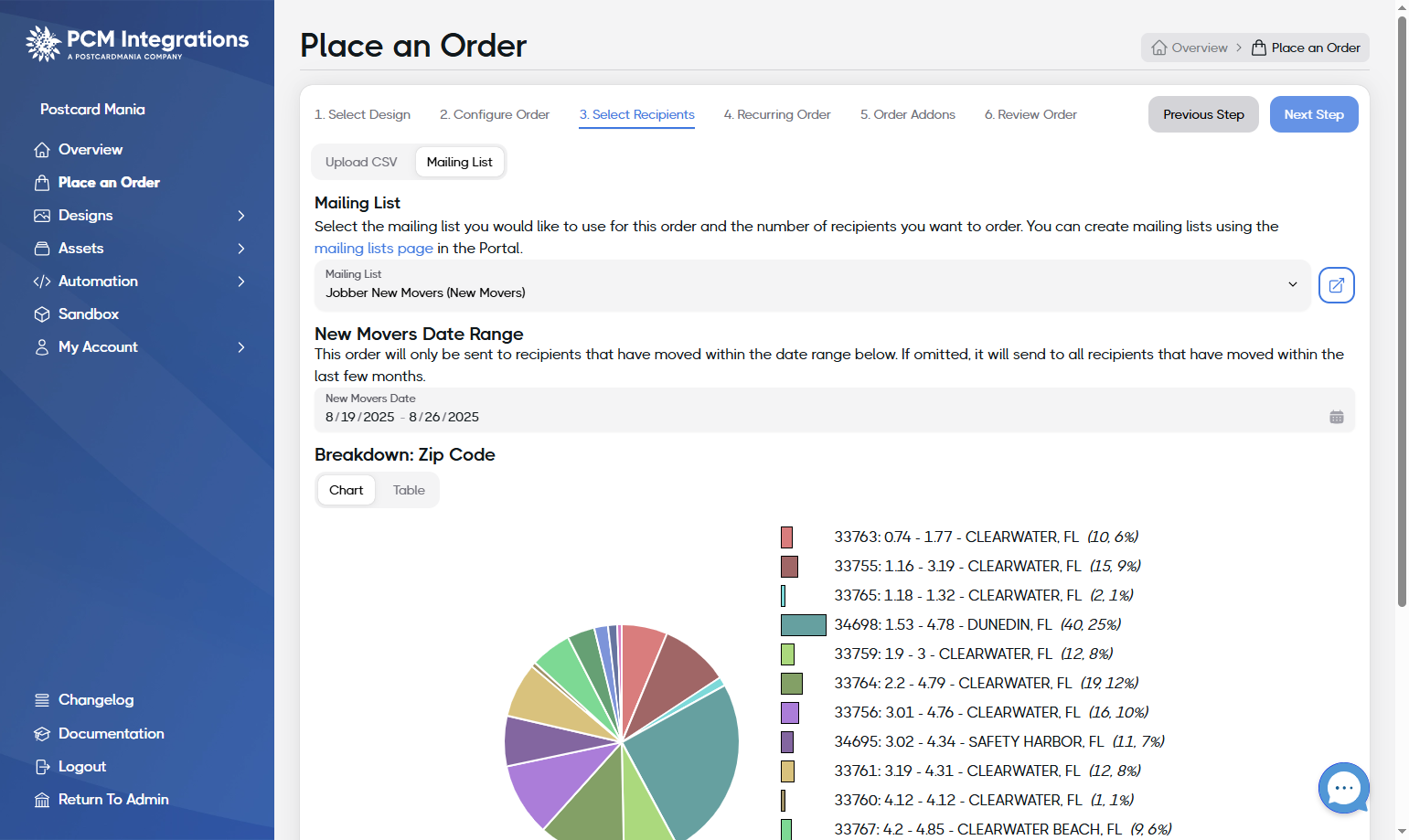Expand the My Account submenu chevron

241,347
